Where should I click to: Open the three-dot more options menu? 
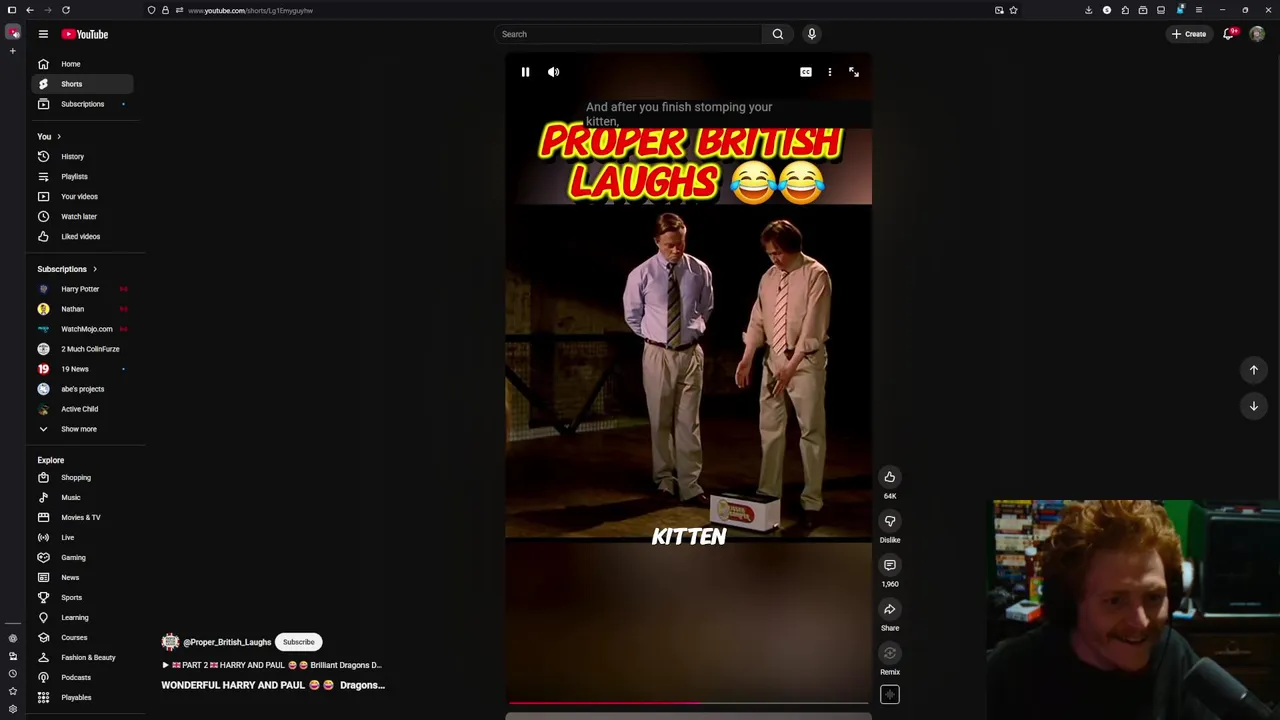click(829, 72)
